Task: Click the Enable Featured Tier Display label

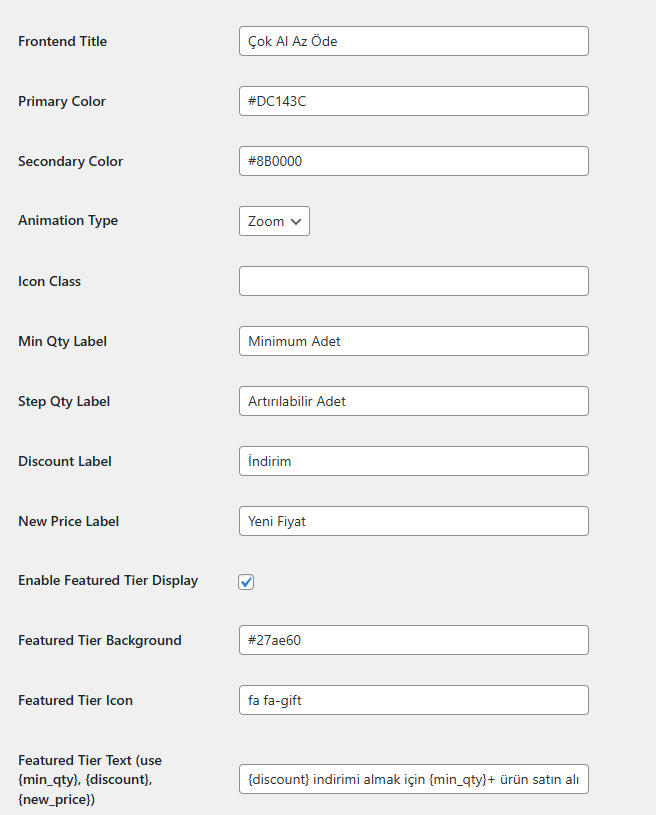Action: tap(108, 581)
